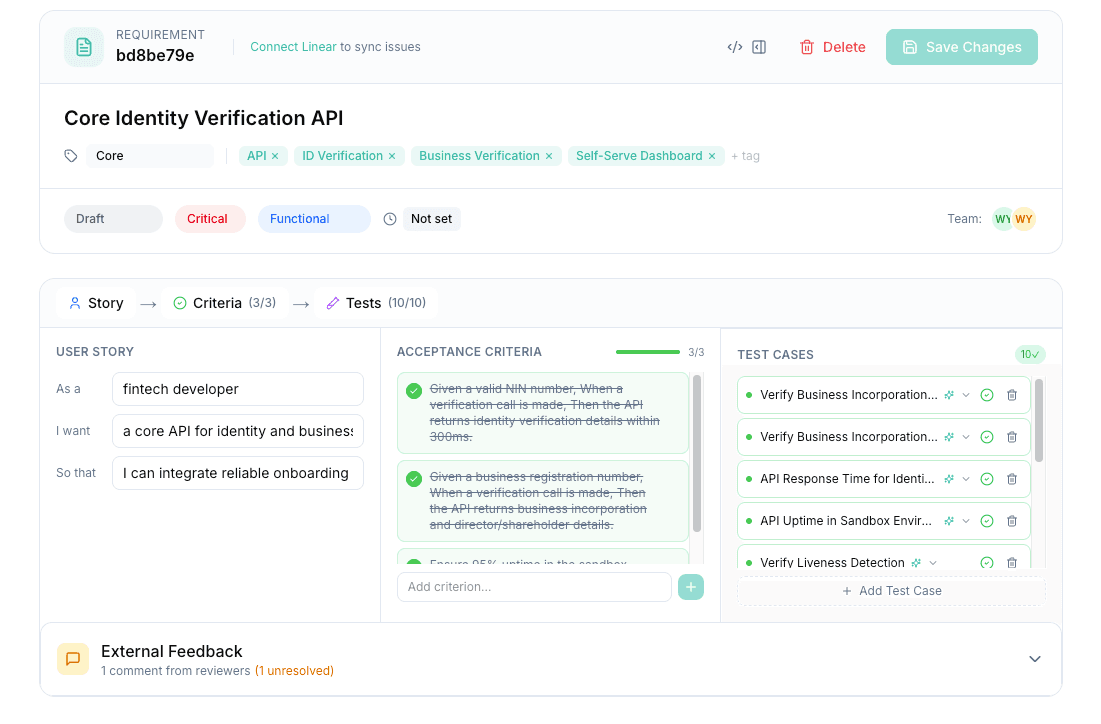1101x724 pixels.
Task: Toggle the side panel icon next to code view
Action: pos(758,46)
